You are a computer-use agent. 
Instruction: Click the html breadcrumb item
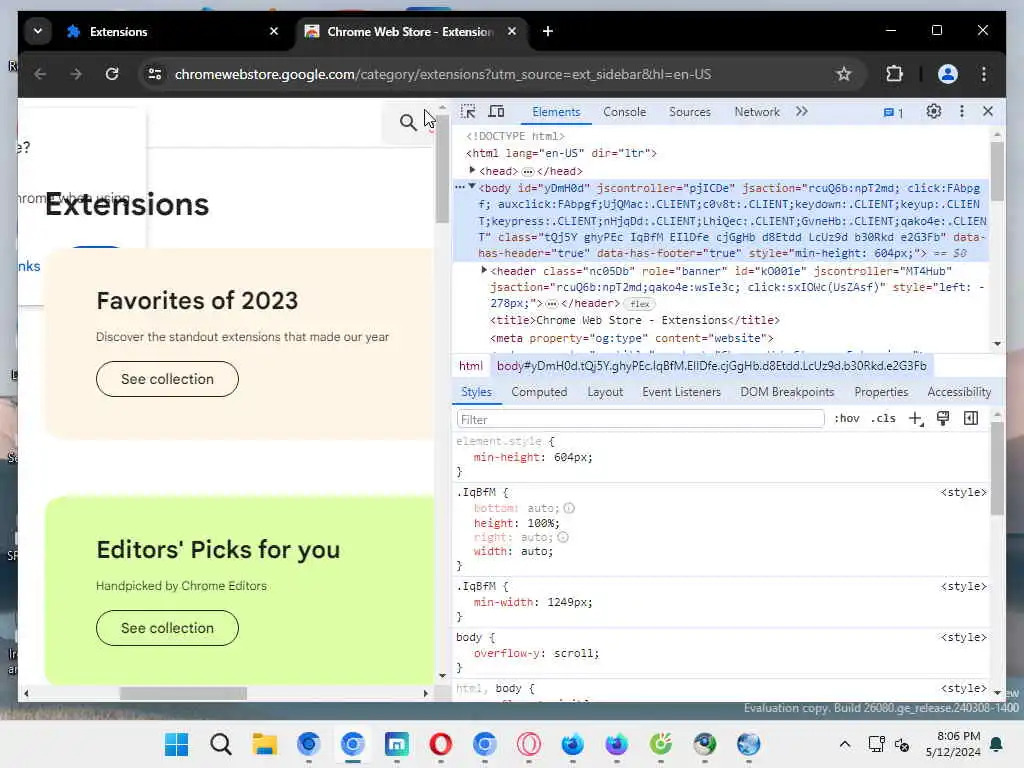pos(470,366)
